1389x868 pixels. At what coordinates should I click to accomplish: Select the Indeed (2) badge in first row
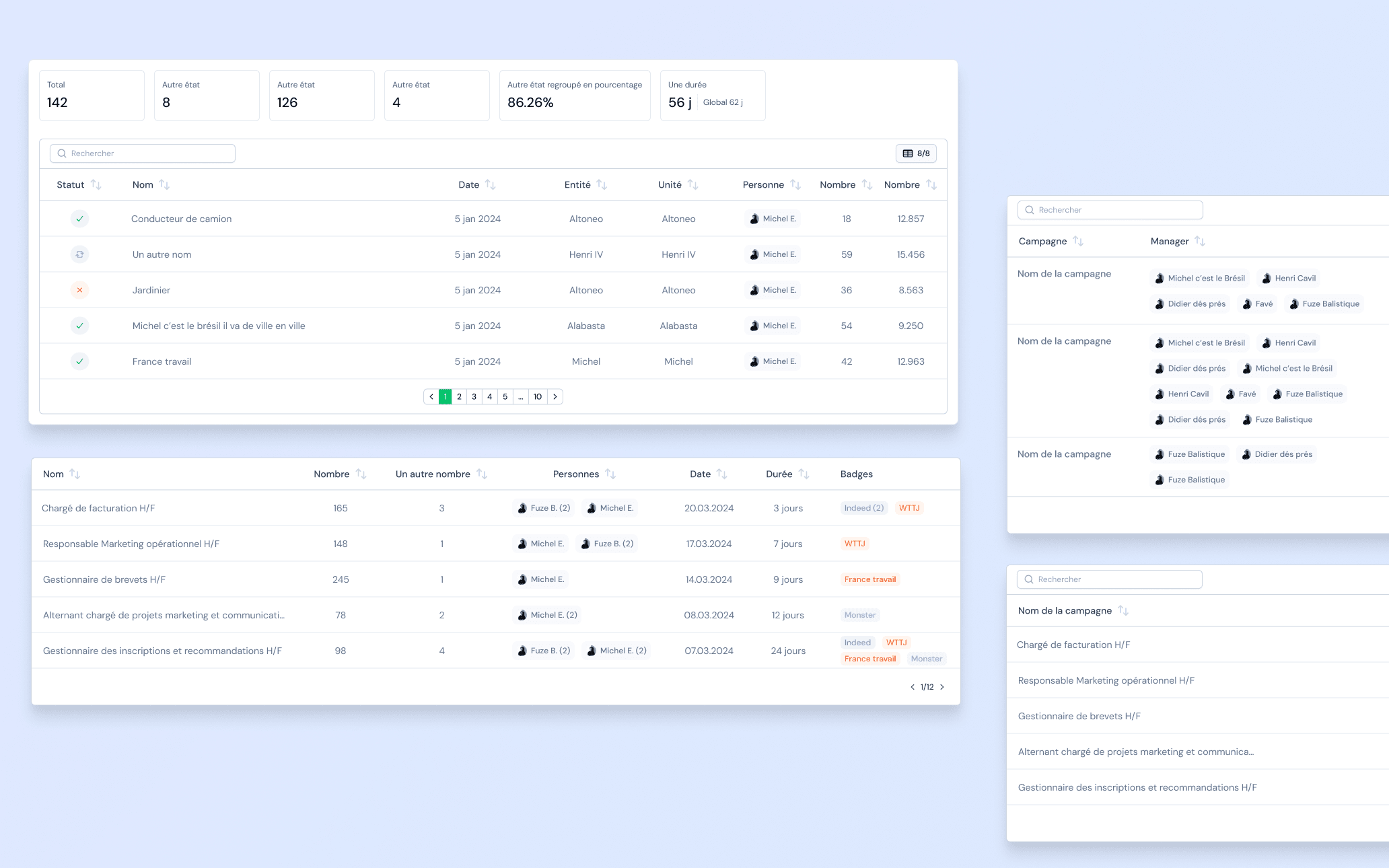(863, 508)
